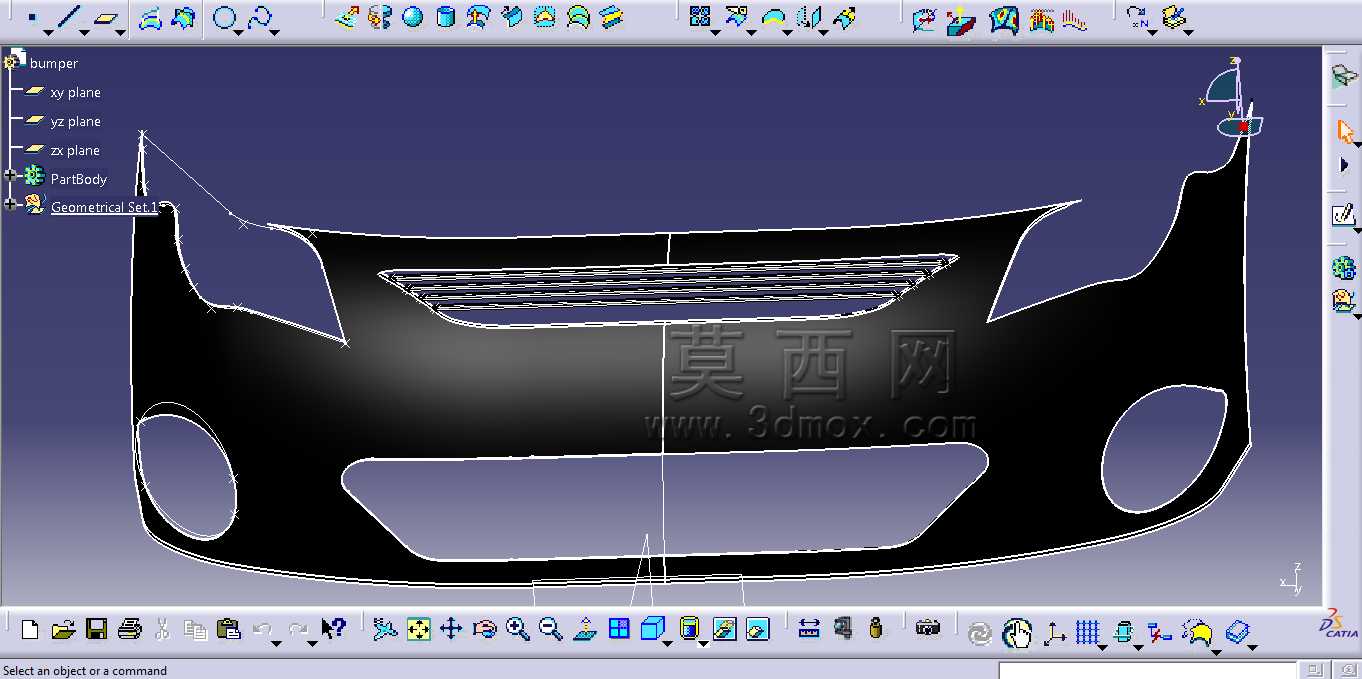Create a new document
The height and width of the screenshot is (679, 1362).
point(30,629)
